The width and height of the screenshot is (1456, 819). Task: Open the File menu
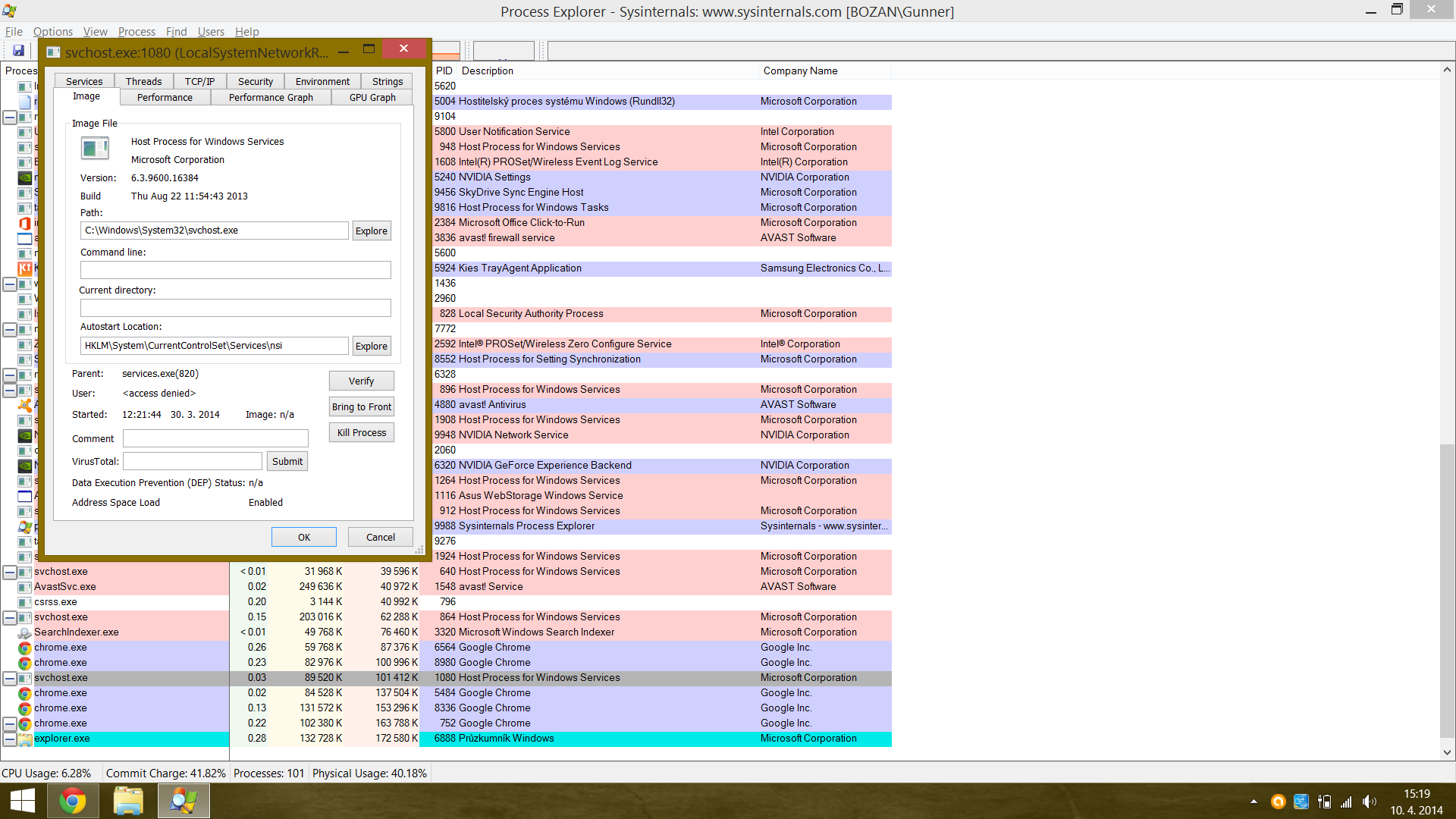(14, 31)
